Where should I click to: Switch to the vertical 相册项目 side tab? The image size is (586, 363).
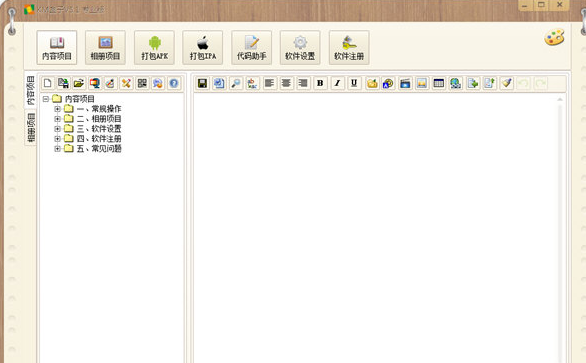(x=31, y=127)
